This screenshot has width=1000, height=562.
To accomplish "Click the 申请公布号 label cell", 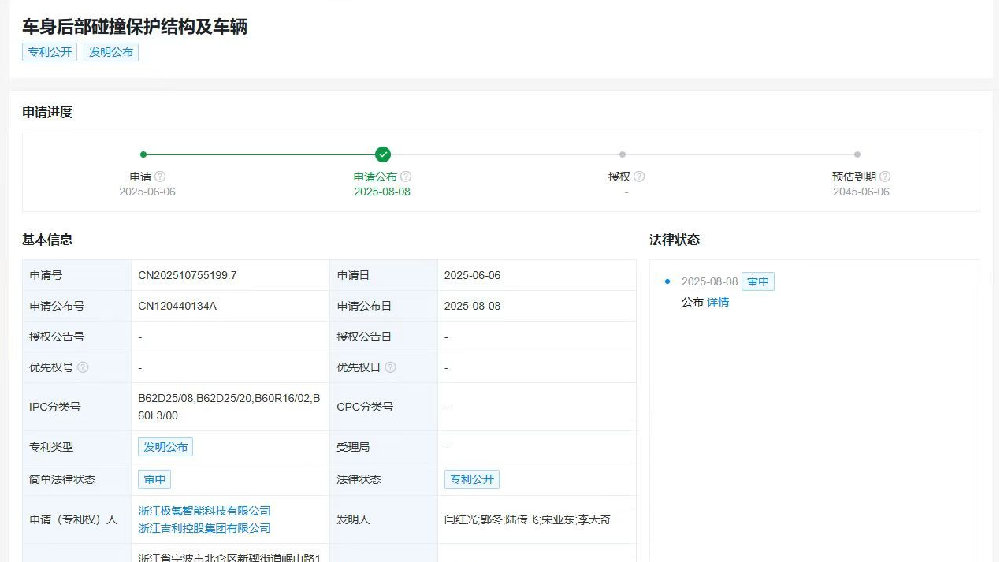I will [77, 306].
